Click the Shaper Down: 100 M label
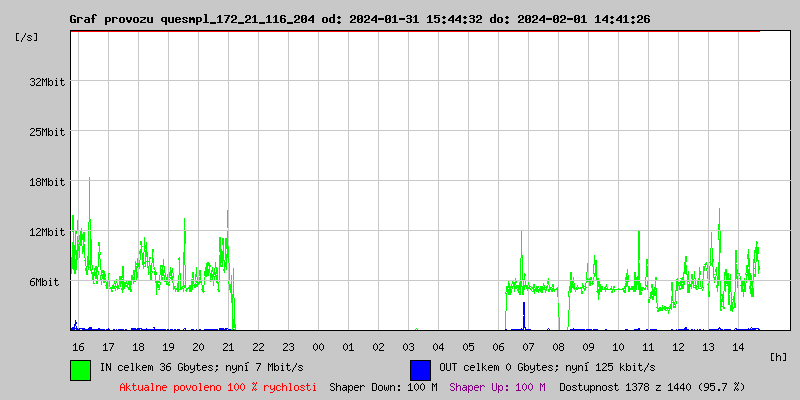800x400 pixels. click(x=383, y=386)
